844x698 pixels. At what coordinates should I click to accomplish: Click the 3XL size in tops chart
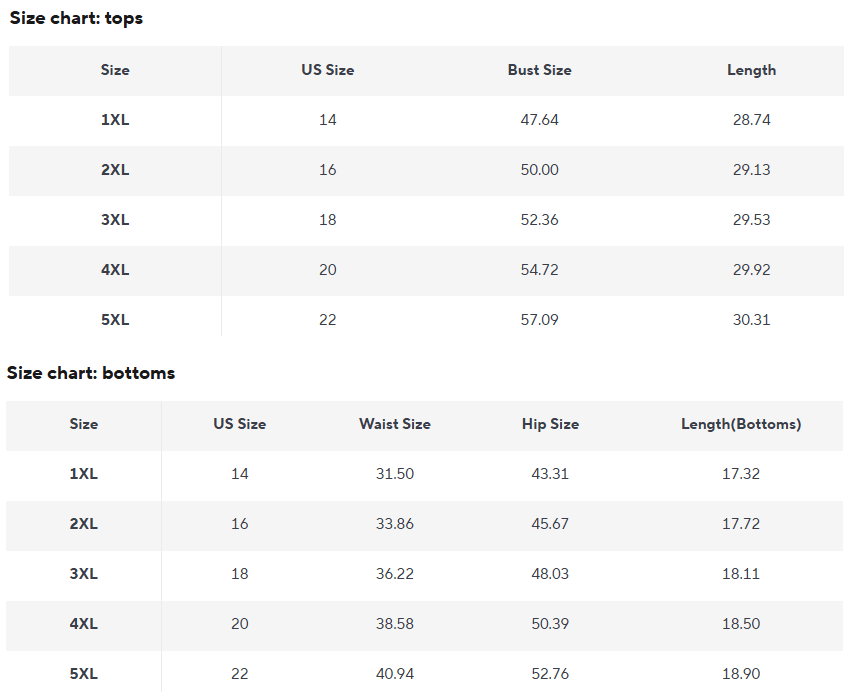(x=115, y=220)
